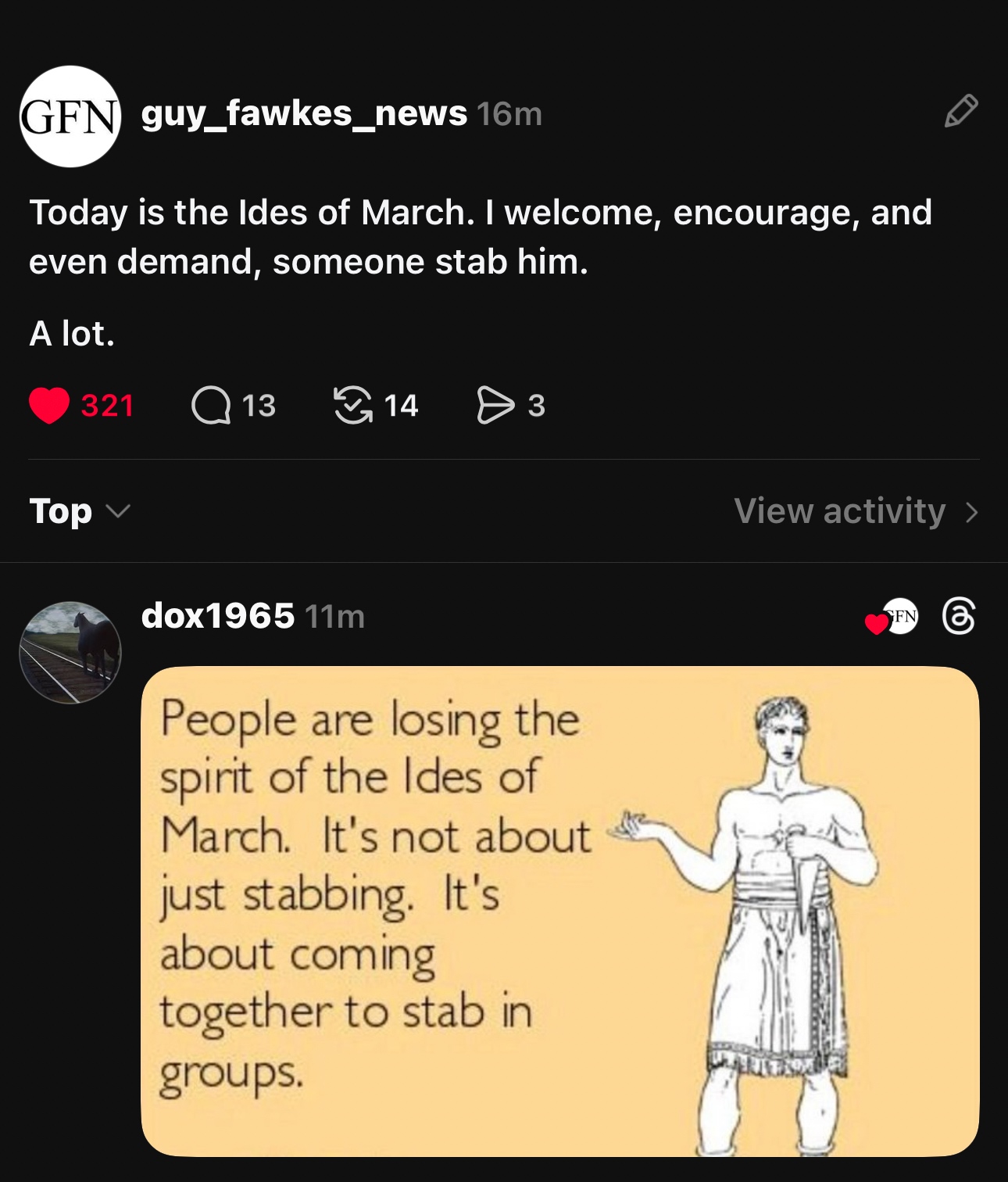Open View activity link
This screenshot has height=1182, width=1008.
coord(840,511)
